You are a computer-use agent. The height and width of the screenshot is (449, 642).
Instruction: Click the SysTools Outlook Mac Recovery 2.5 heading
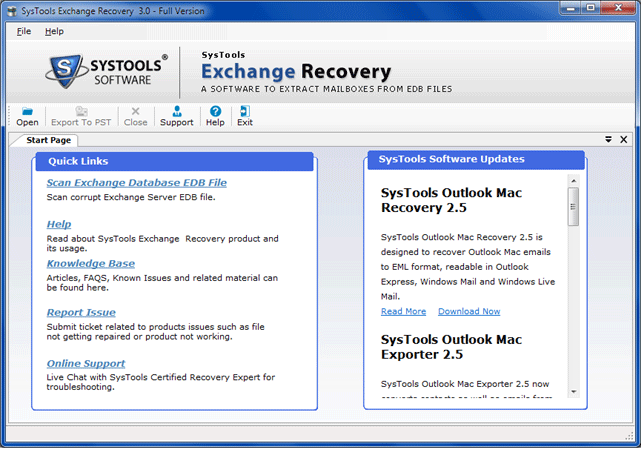click(451, 200)
